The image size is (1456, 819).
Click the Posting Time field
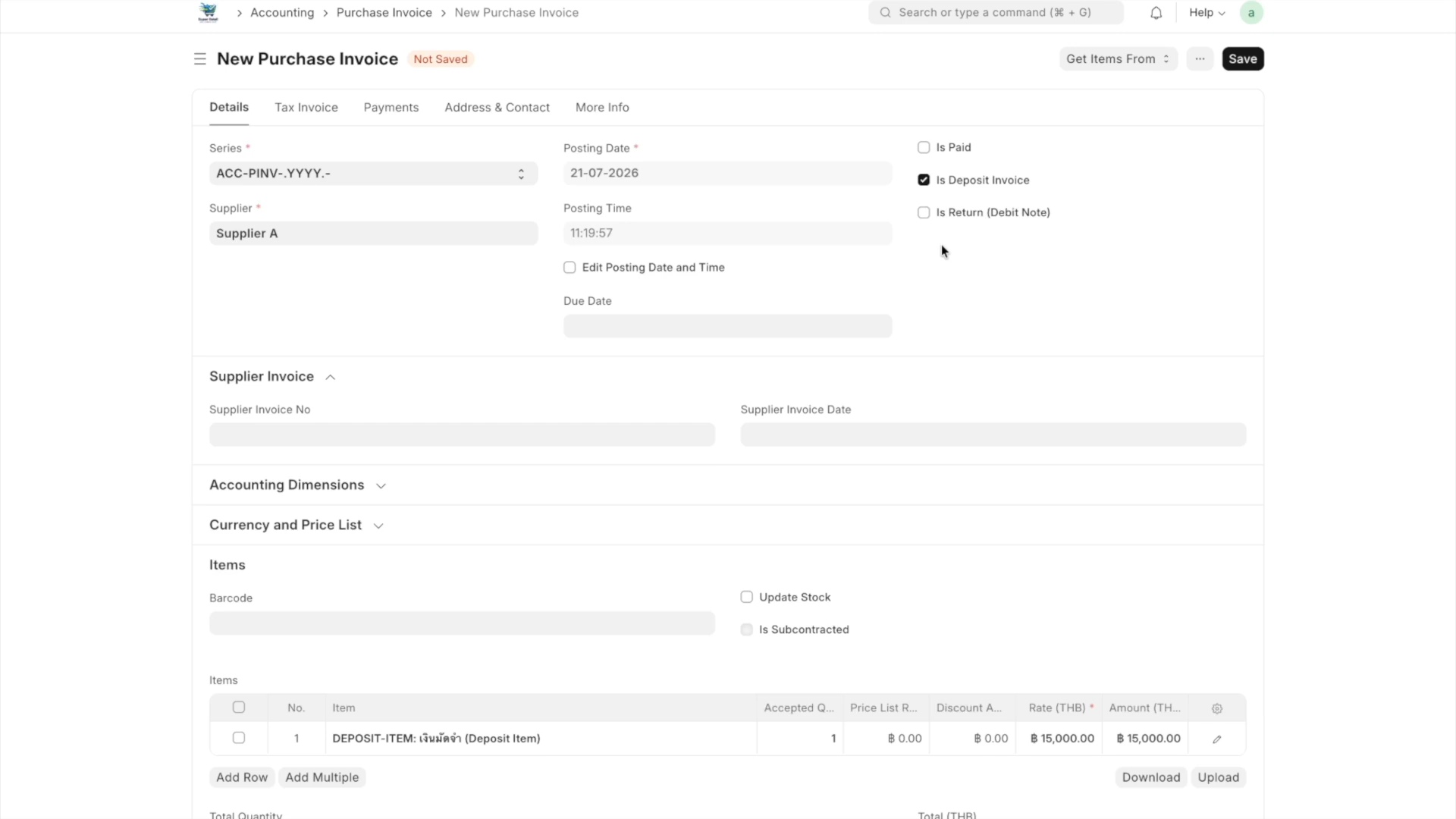(728, 234)
